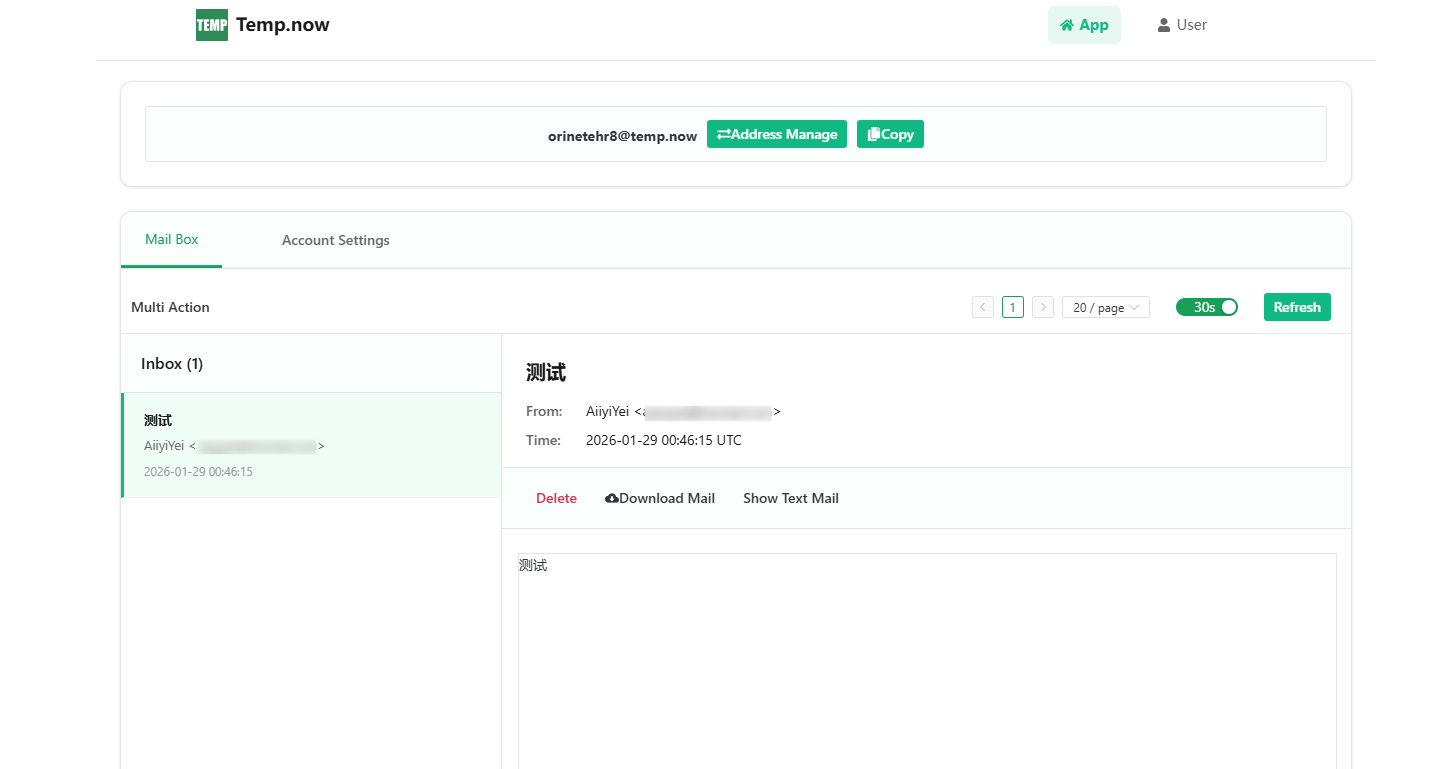Select page number 1
1450x769 pixels.
[1012, 307]
